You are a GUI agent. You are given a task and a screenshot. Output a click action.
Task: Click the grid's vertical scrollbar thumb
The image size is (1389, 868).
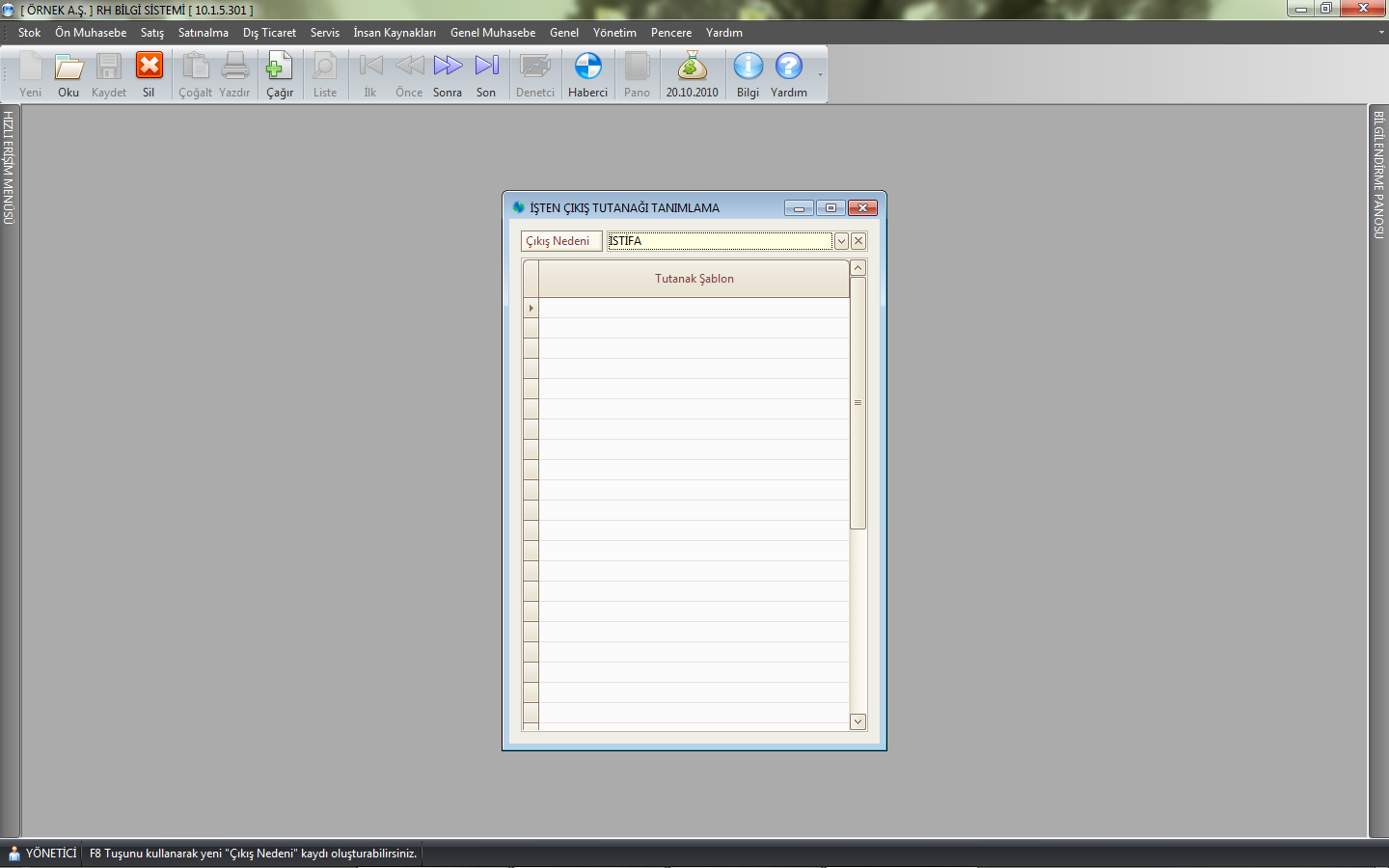point(858,403)
